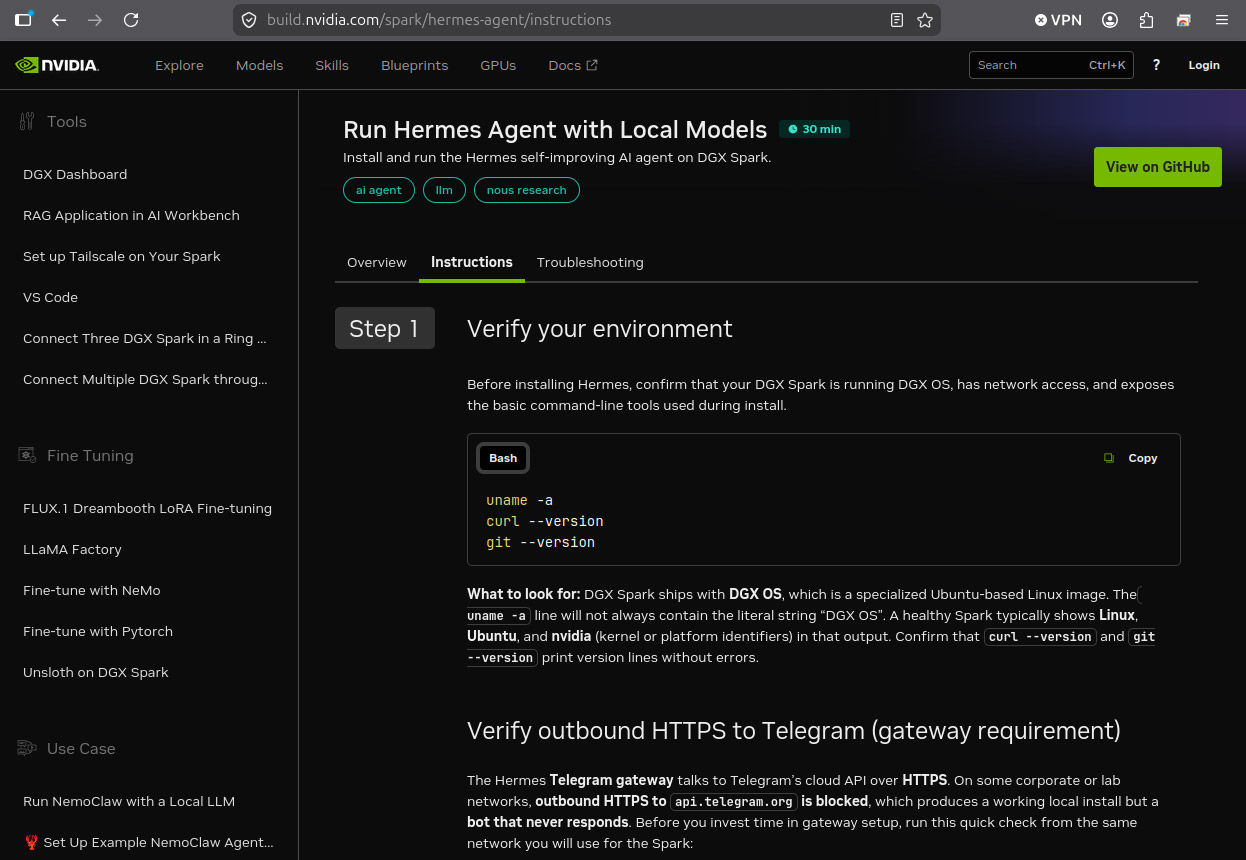Open Fine-tune with NeMo
This screenshot has height=860, width=1246.
click(x=92, y=590)
